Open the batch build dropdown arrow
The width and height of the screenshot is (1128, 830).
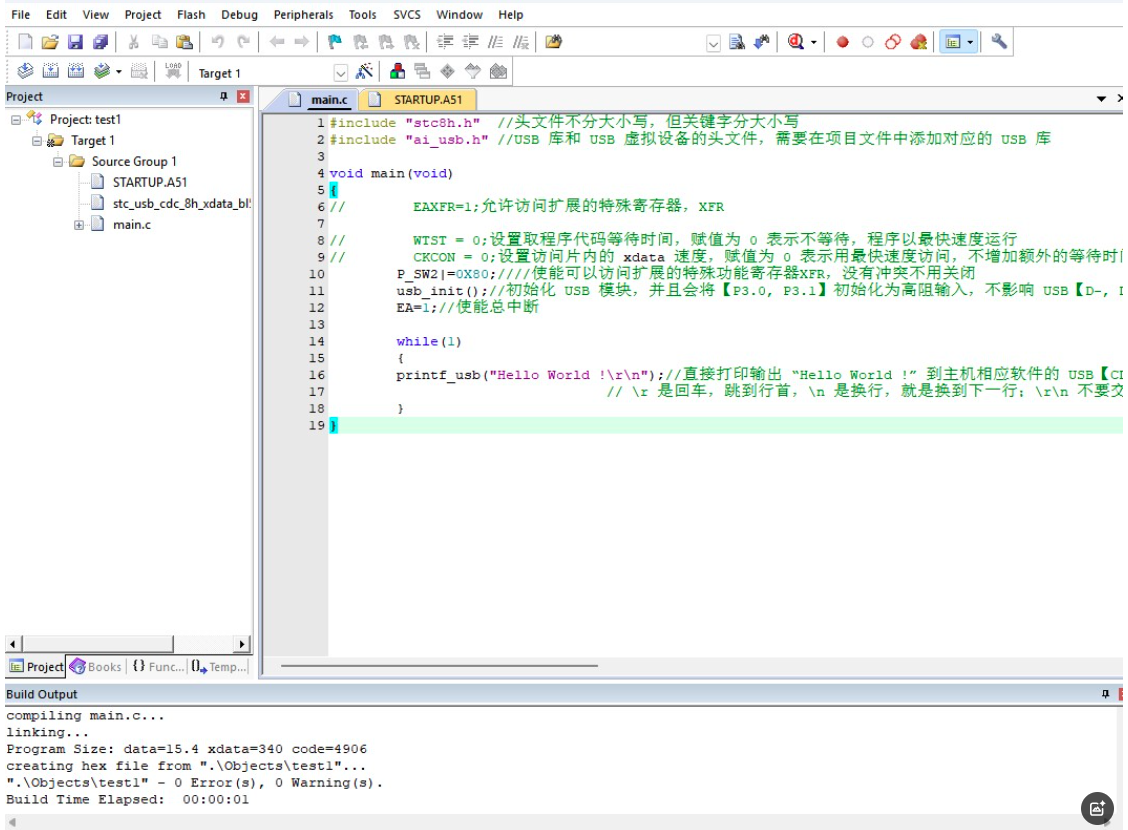click(119, 72)
